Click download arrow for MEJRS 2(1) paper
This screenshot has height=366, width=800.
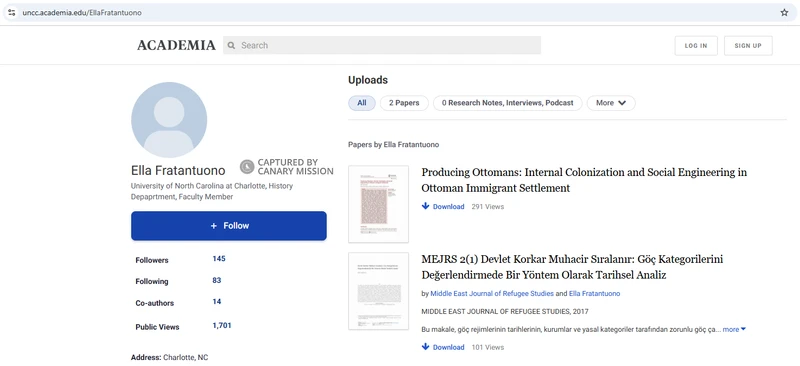(x=426, y=347)
